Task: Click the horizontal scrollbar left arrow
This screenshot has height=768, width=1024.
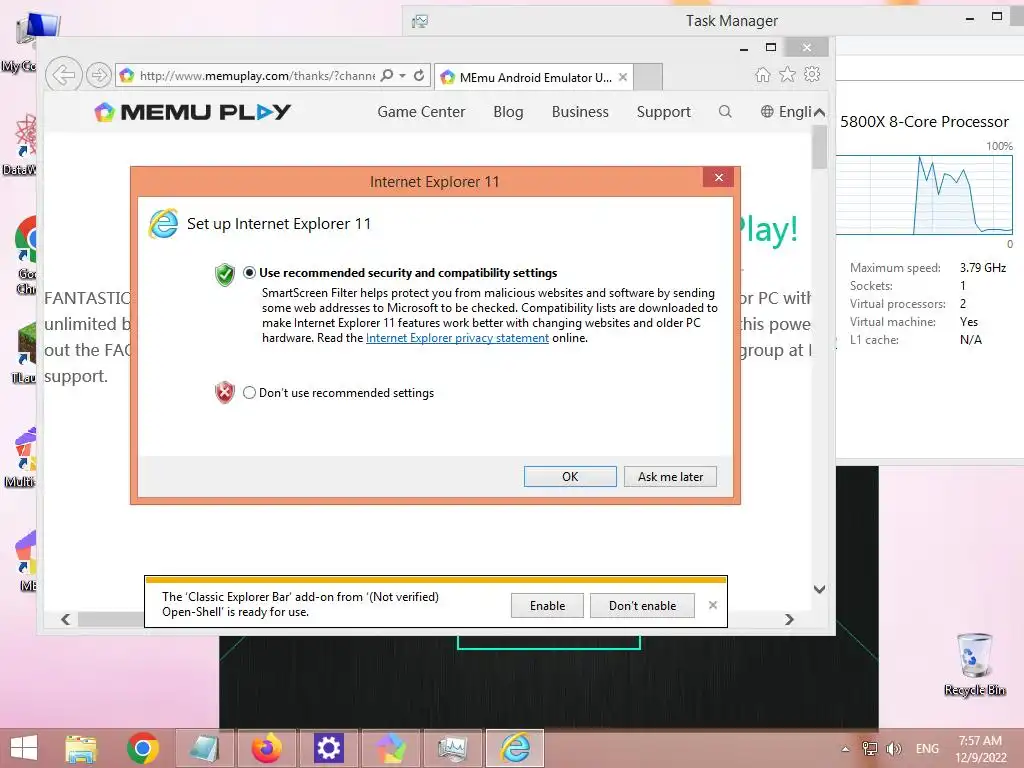Action: click(65, 619)
